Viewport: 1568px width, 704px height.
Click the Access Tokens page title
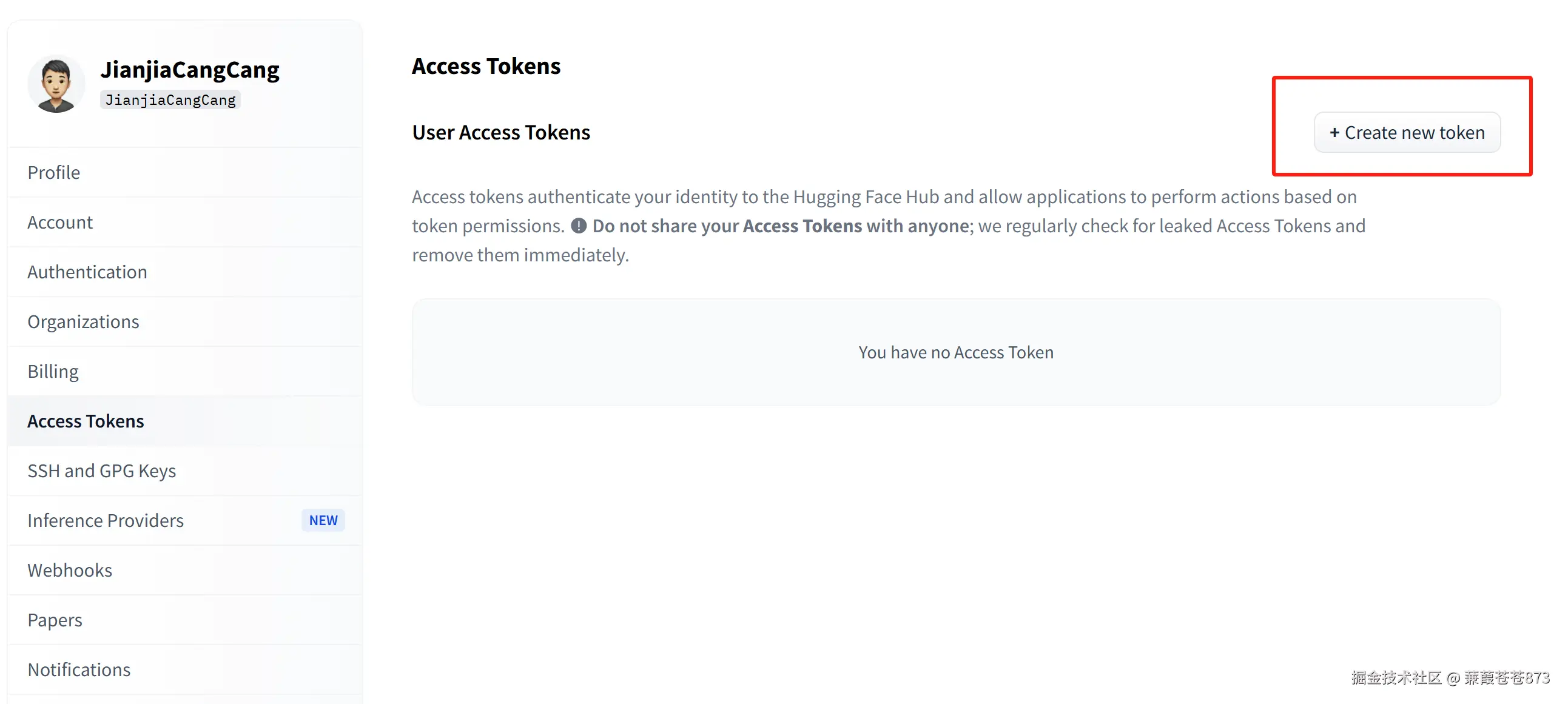click(x=486, y=66)
